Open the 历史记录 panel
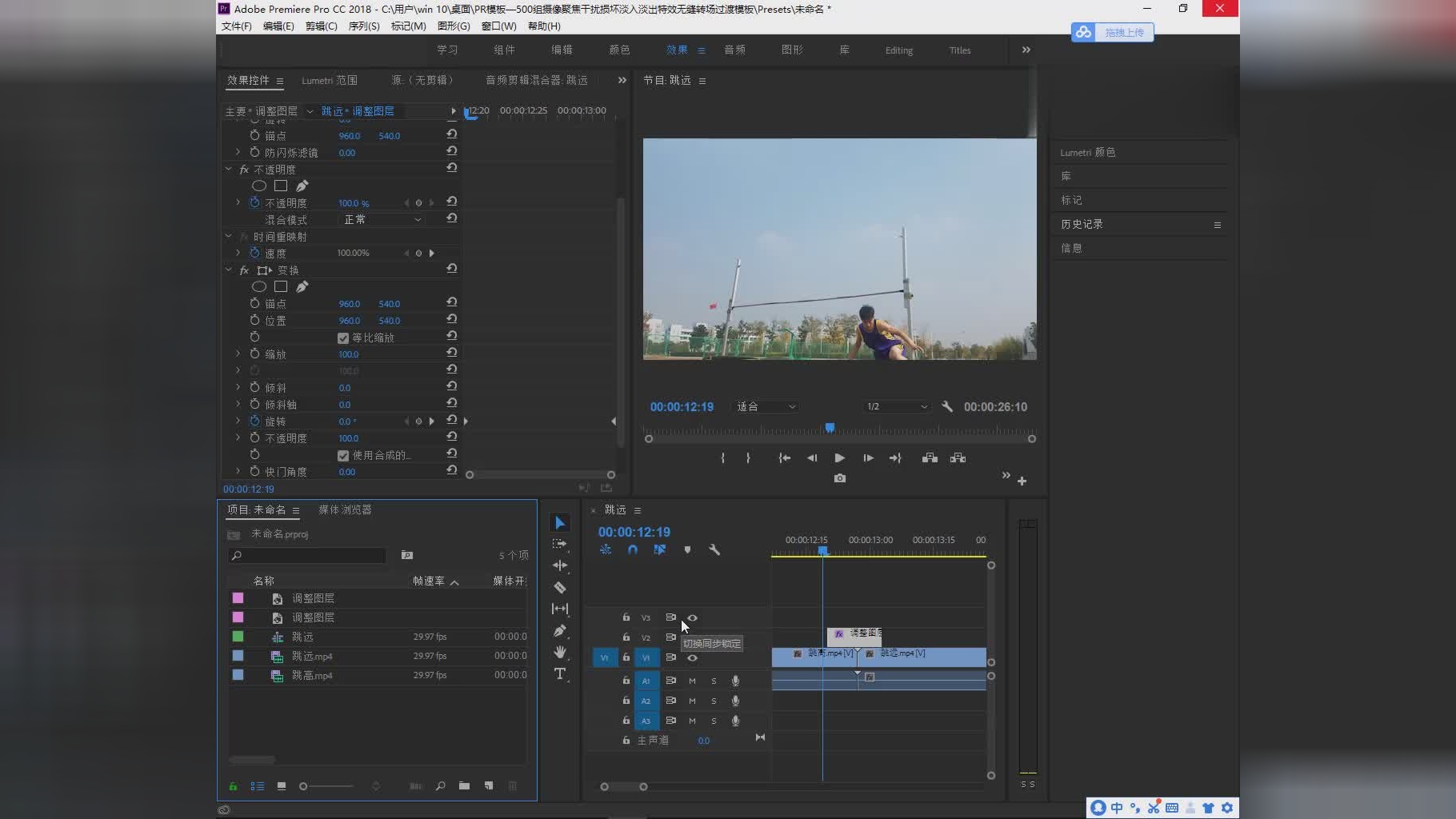This screenshot has width=1456, height=819. [x=1082, y=224]
